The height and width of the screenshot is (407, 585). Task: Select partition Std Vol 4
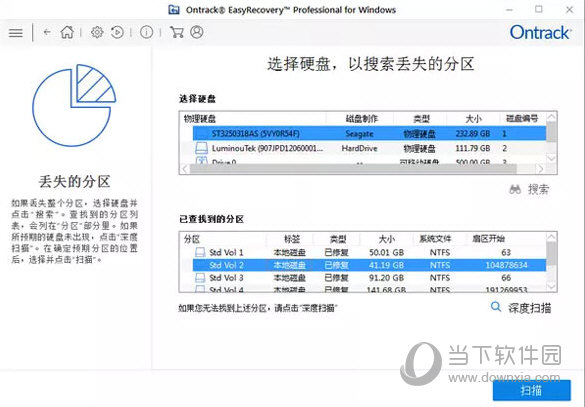coord(369,289)
